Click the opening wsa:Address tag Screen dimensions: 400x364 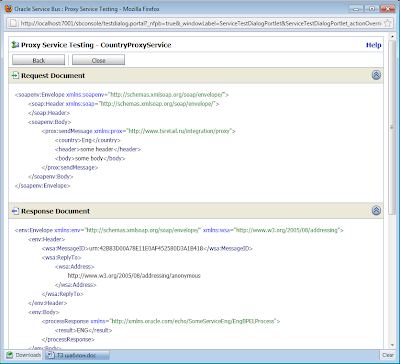point(75,267)
